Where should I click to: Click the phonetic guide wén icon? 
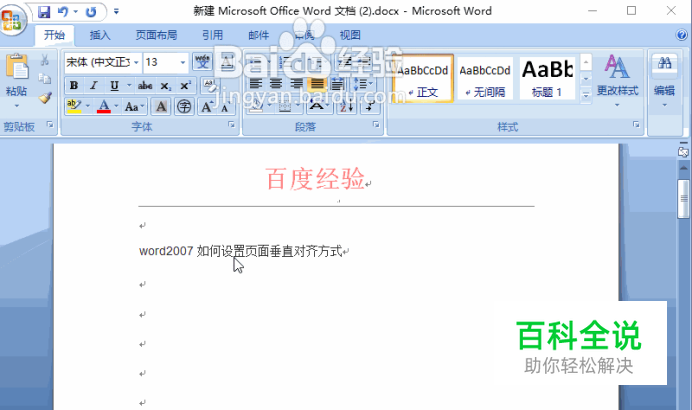pos(203,62)
